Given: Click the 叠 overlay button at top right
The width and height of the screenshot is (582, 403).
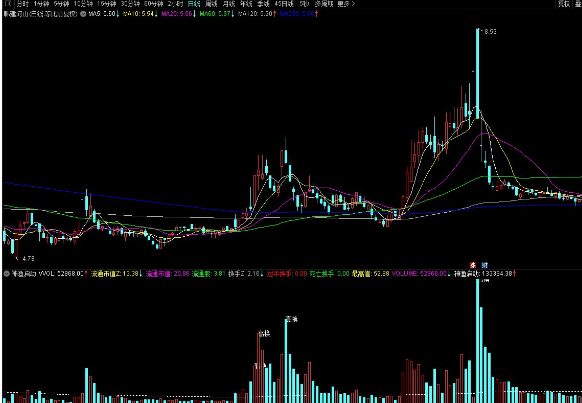Looking at the screenshot, I should (578, 4).
